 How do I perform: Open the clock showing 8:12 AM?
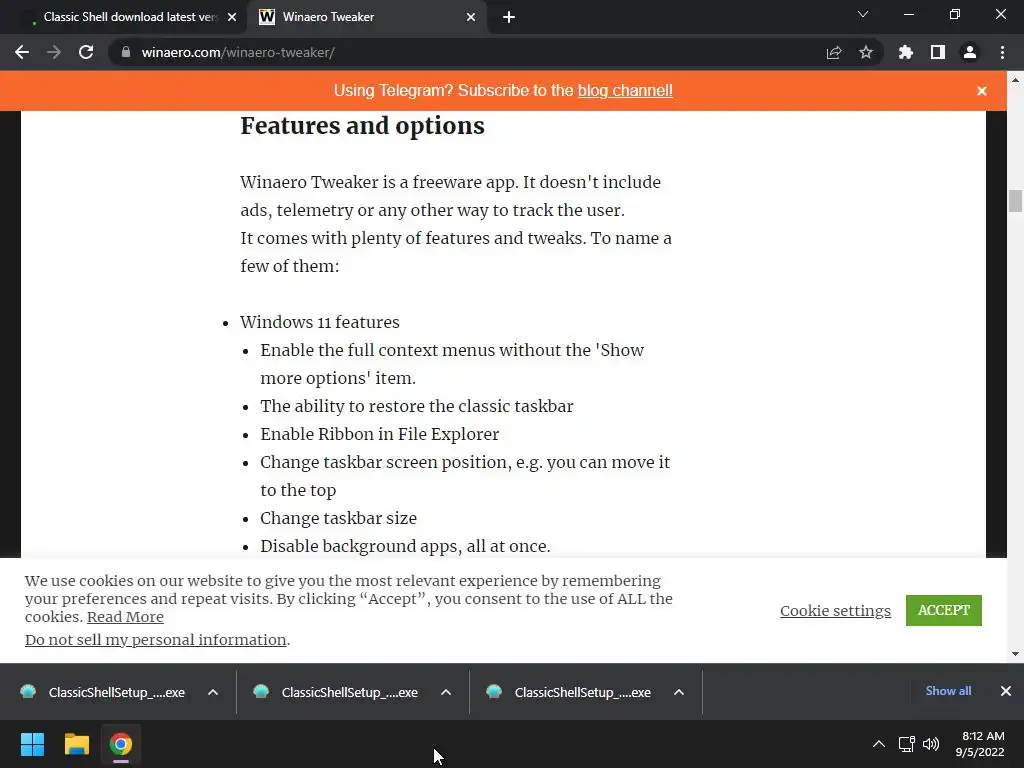tap(982, 744)
